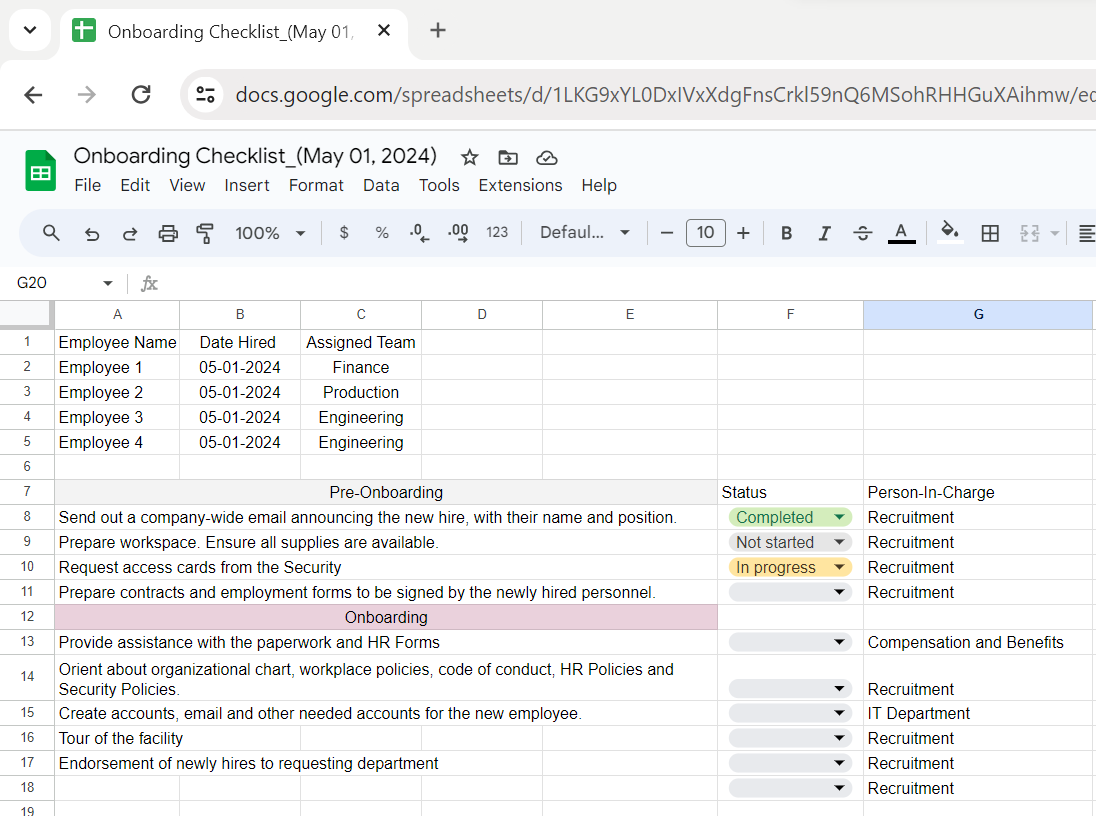Open the search menus magnifier tool
The width and height of the screenshot is (1096, 816).
(51, 233)
